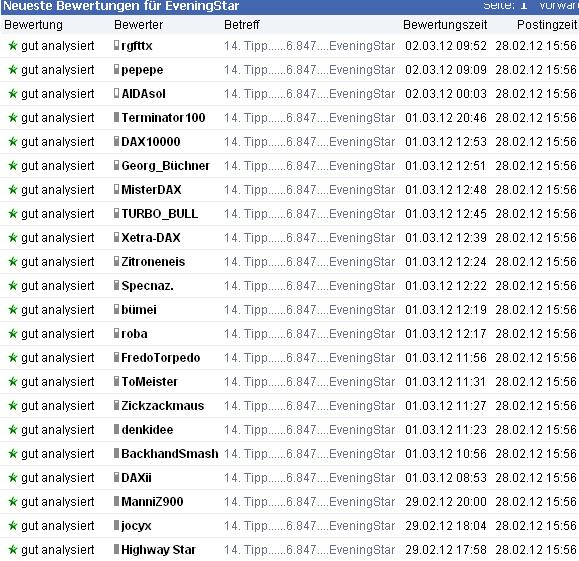
Task: Click rating time 02.03.12 09:52
Action: click(x=446, y=46)
